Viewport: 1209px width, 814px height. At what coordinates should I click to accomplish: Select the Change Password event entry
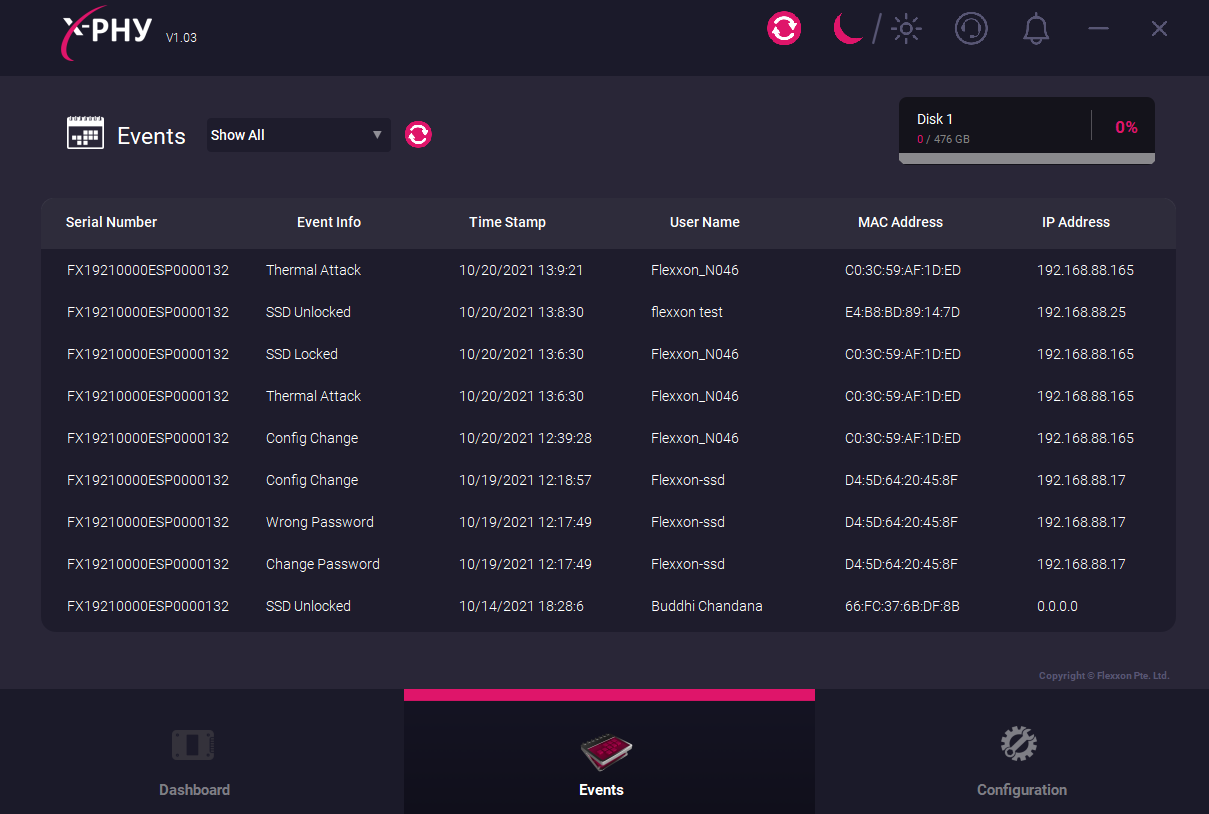(322, 564)
